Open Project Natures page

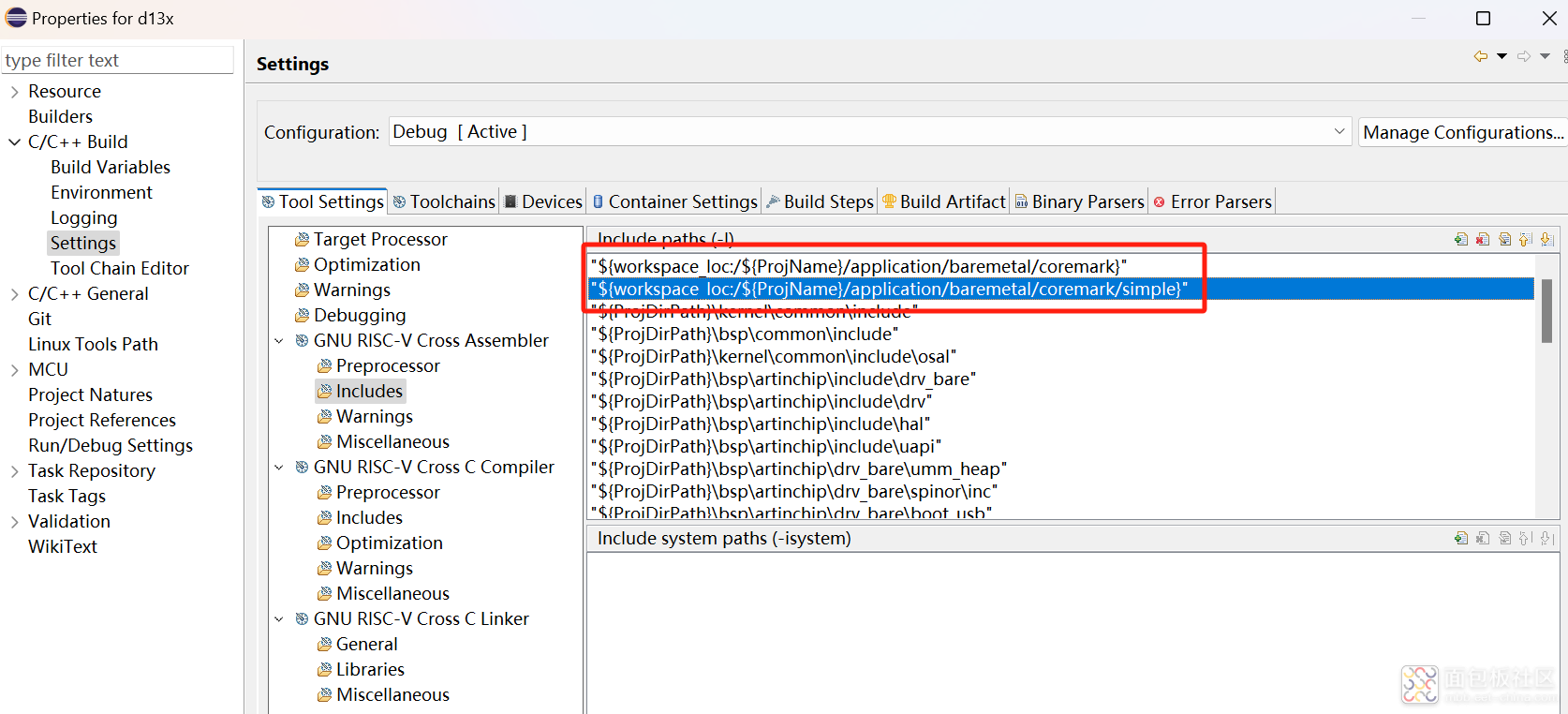click(90, 394)
